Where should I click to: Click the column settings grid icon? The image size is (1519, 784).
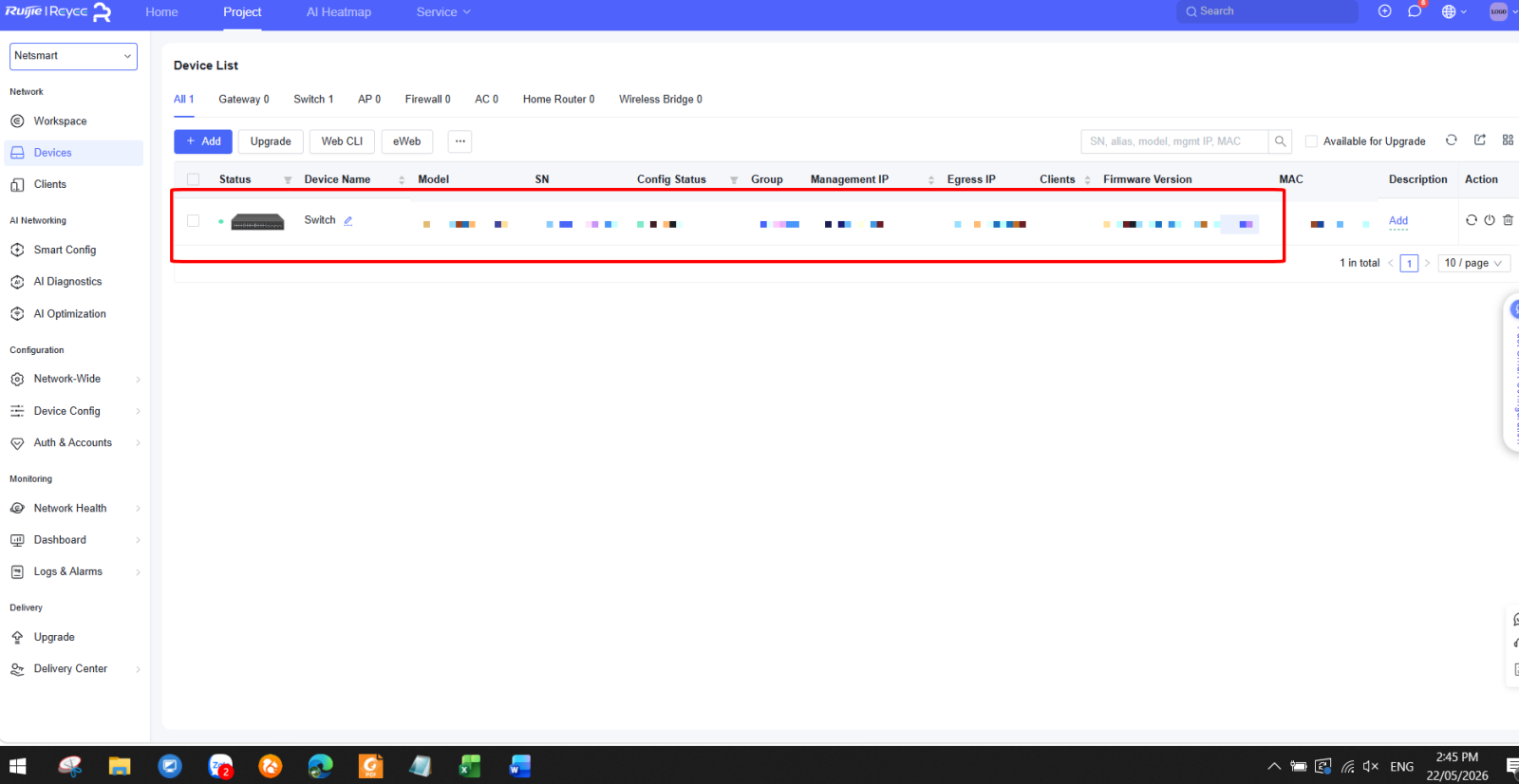tap(1508, 140)
